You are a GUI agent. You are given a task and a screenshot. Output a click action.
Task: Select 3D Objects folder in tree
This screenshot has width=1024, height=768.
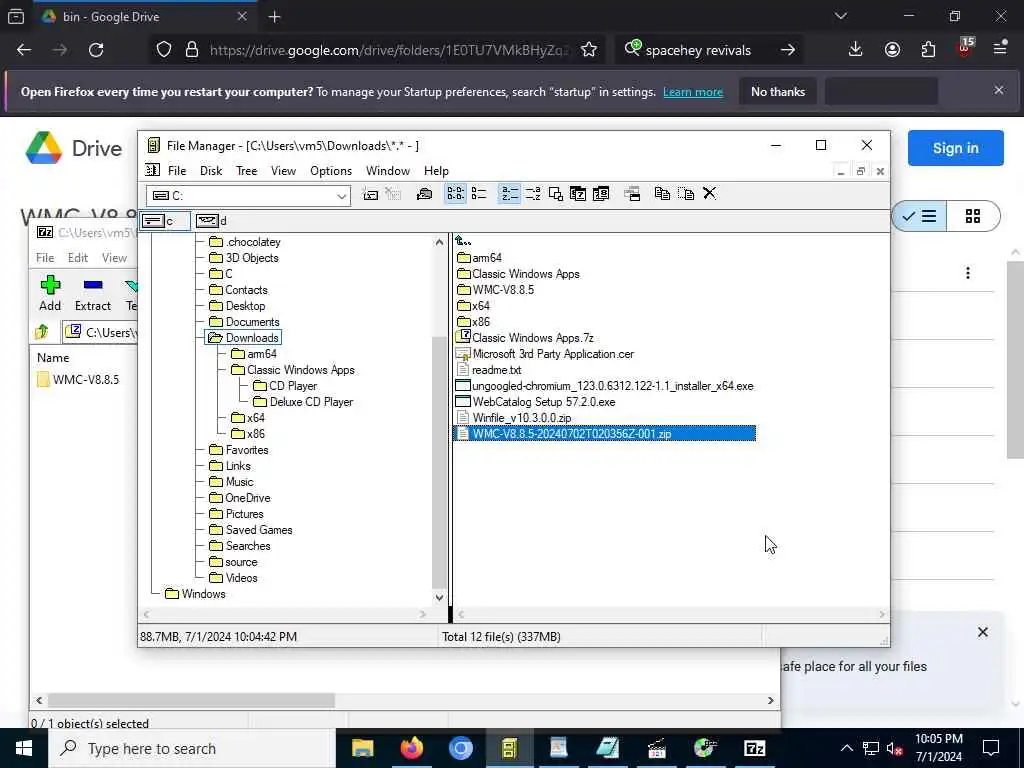(x=244, y=258)
